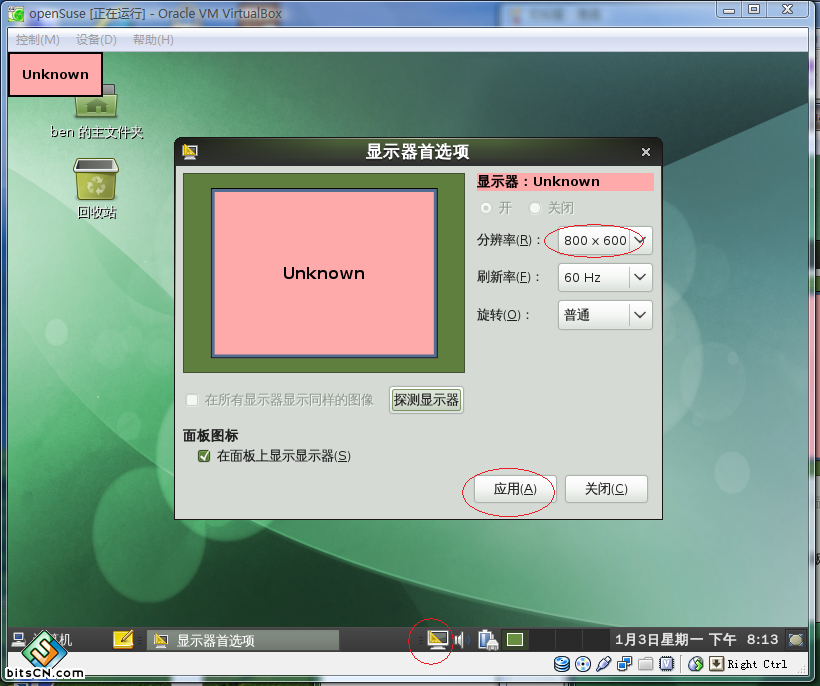Click the yellow notes icon on the panel
This screenshot has height=686, width=820.
(123, 639)
